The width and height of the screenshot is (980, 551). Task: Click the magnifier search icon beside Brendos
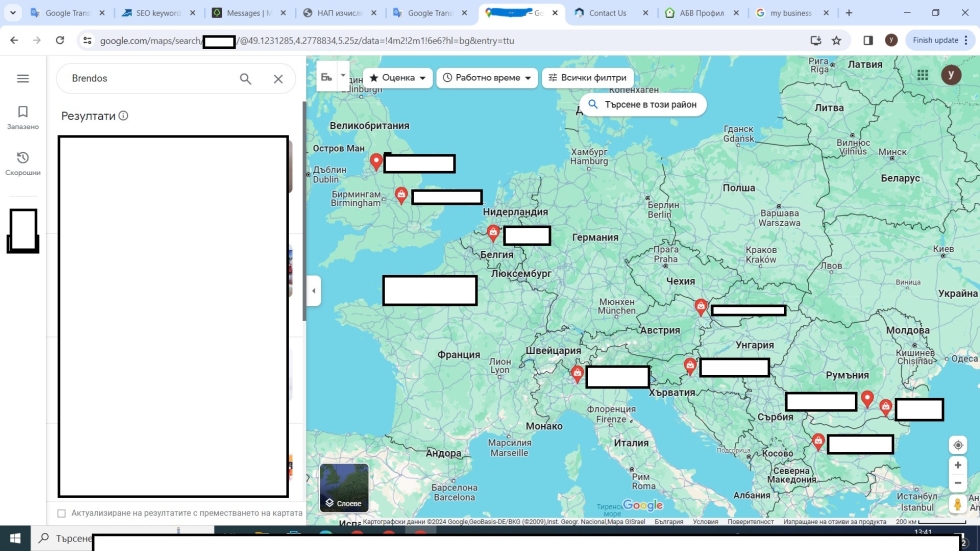coord(245,79)
